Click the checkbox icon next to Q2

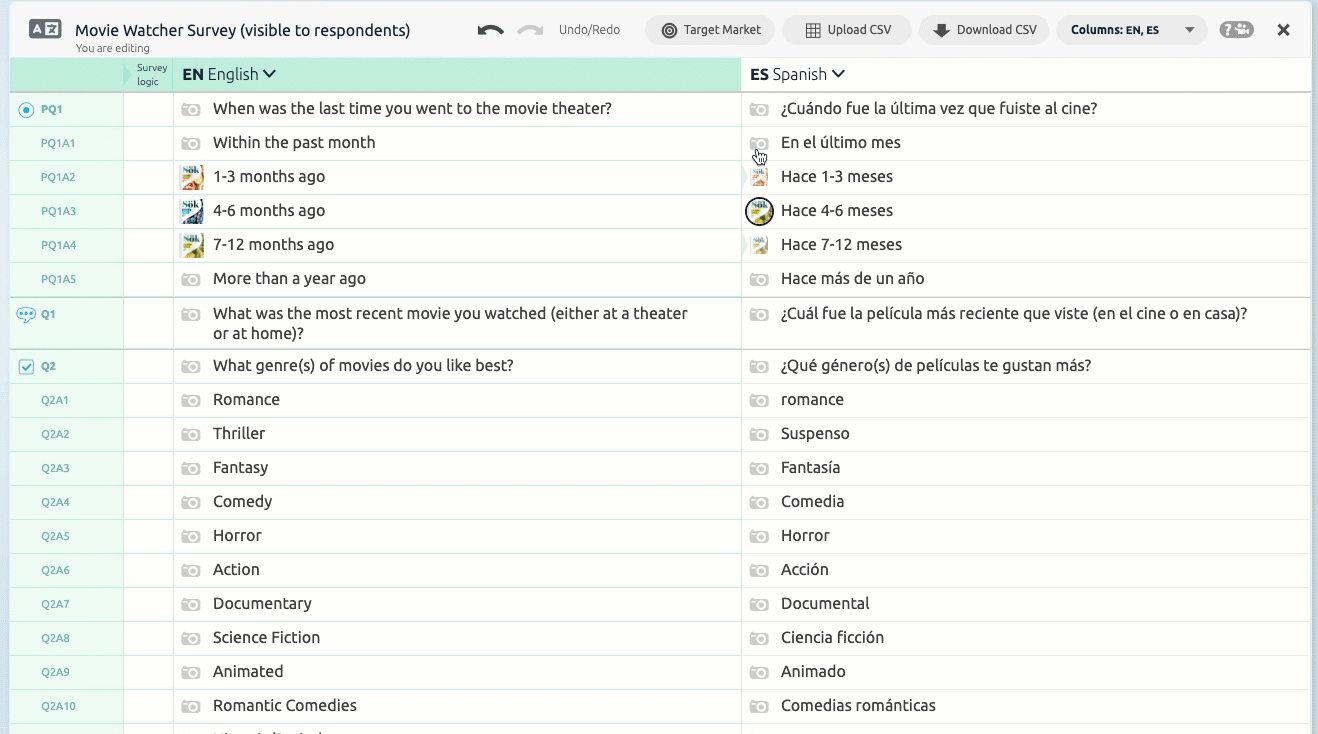(25, 366)
